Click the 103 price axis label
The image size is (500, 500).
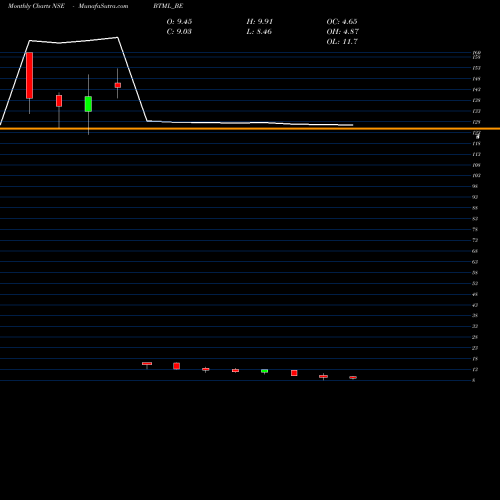476,175
